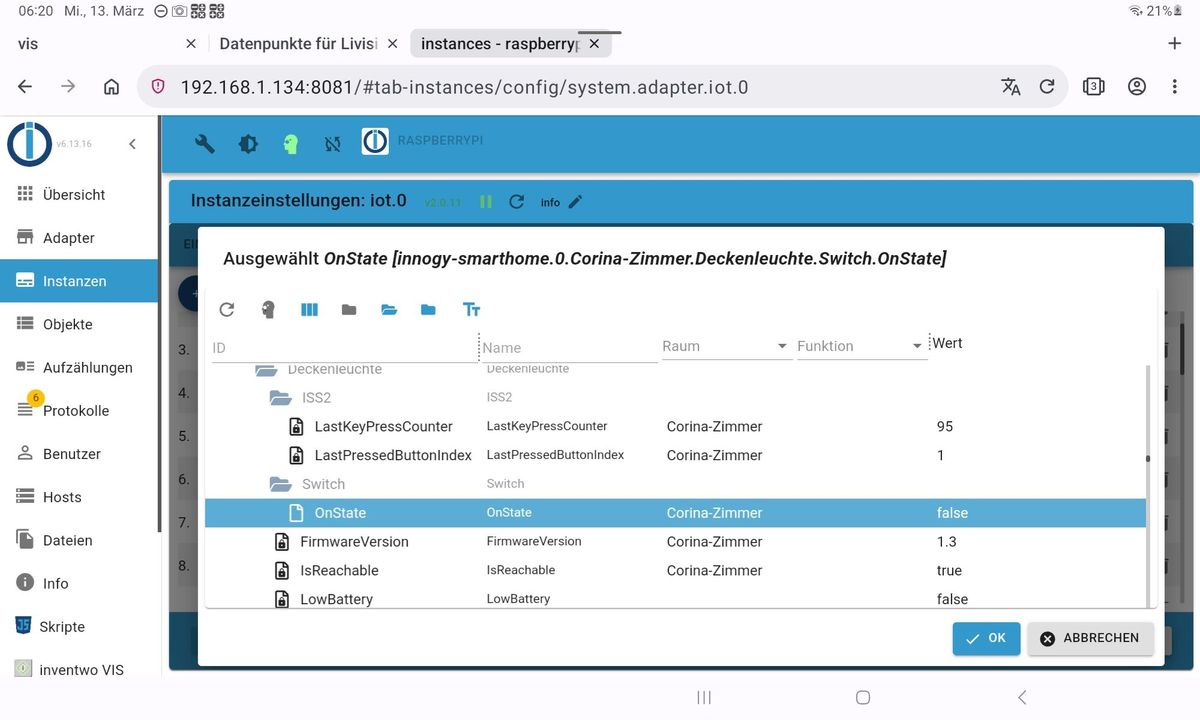Screen dimensions: 1200x720
Task: Open Aufzählungen in sidebar
Action: pyautogui.click(x=79, y=367)
